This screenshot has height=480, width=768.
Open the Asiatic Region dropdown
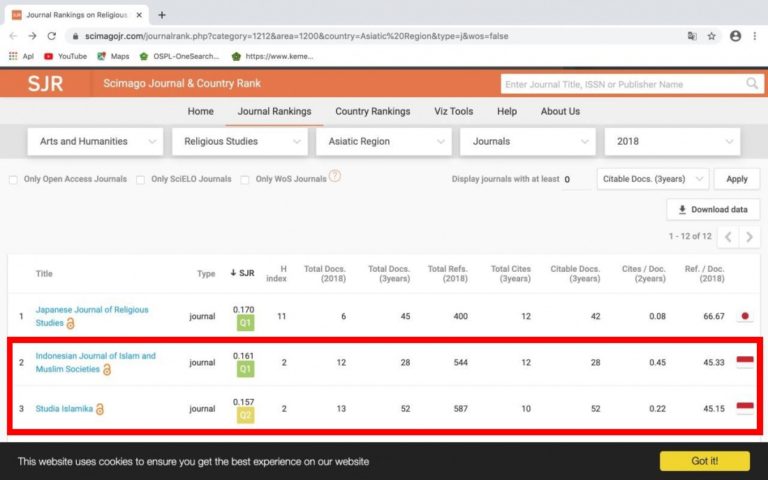(x=384, y=142)
